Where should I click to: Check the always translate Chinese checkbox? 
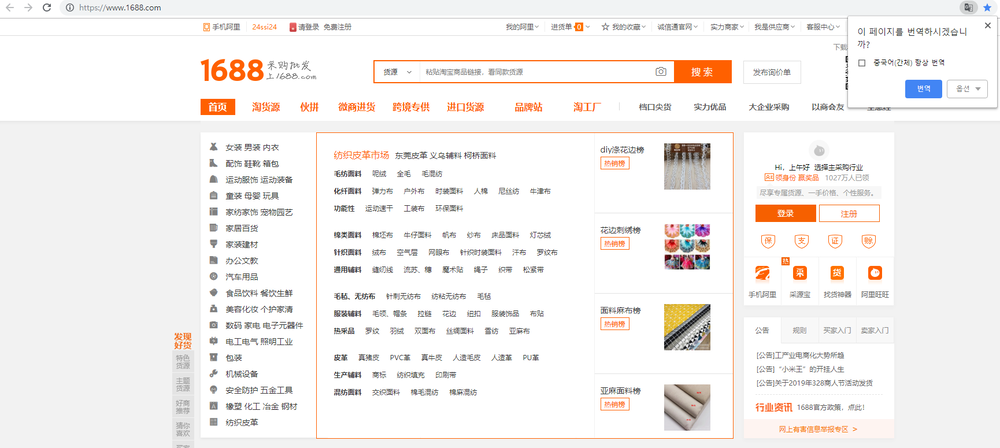[x=862, y=63]
